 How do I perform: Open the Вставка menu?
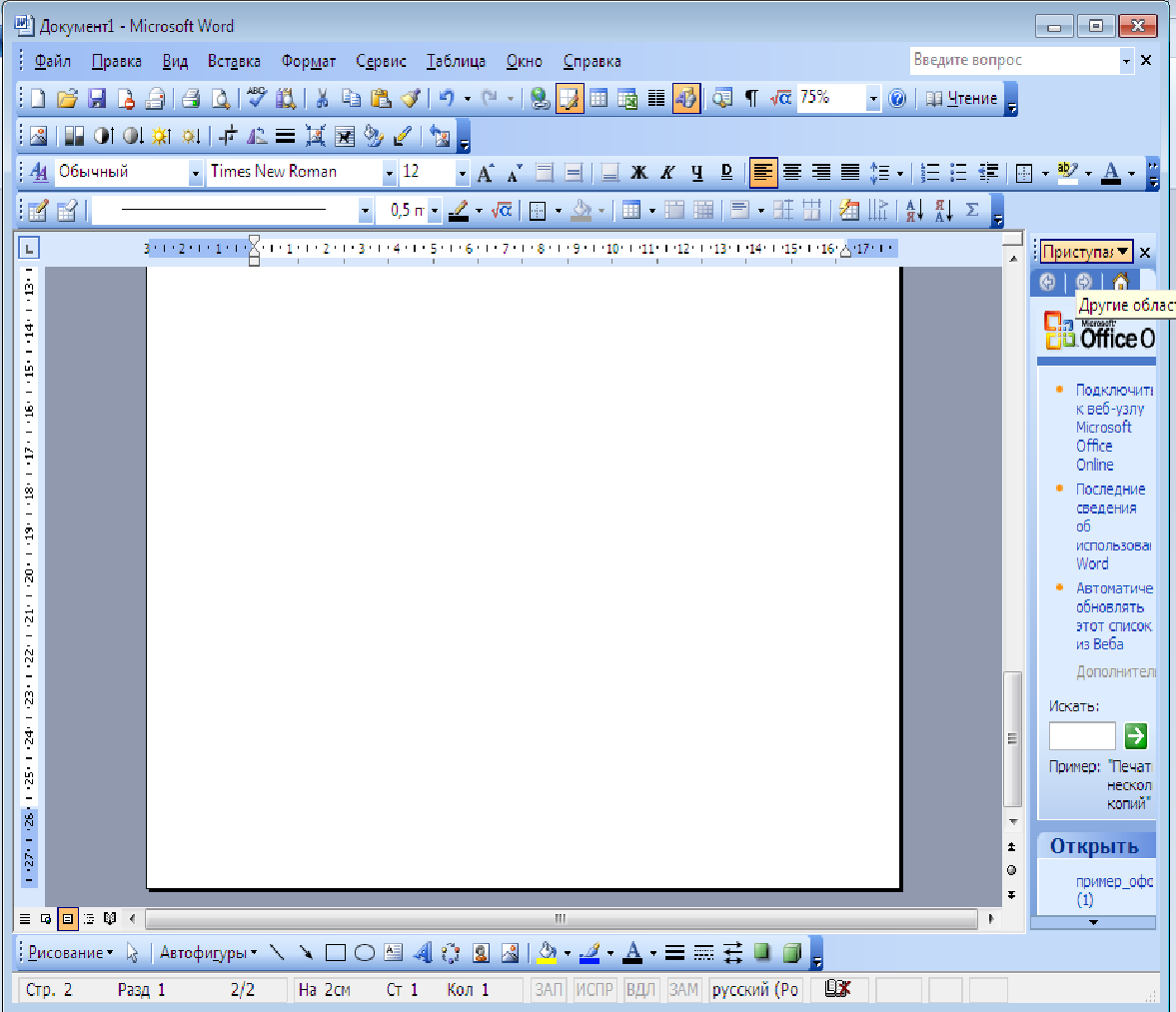tap(234, 62)
